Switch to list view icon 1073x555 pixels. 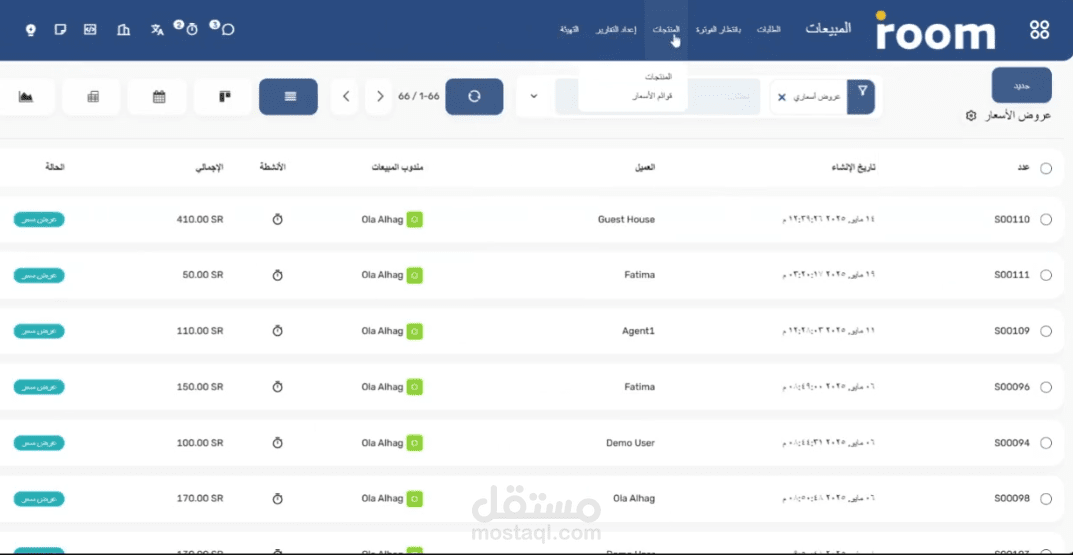(x=288, y=96)
